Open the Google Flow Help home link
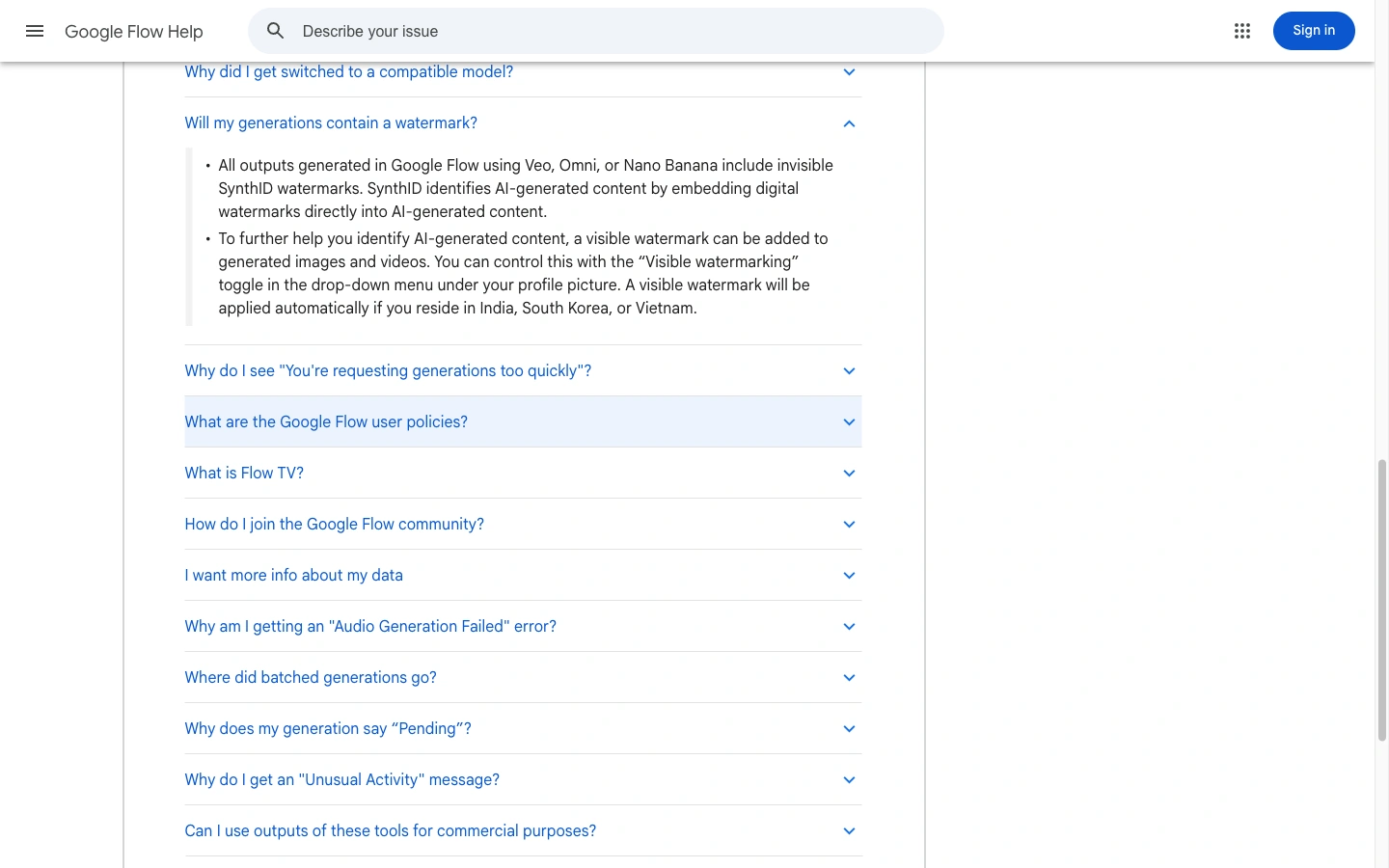1389x868 pixels. 134,32
